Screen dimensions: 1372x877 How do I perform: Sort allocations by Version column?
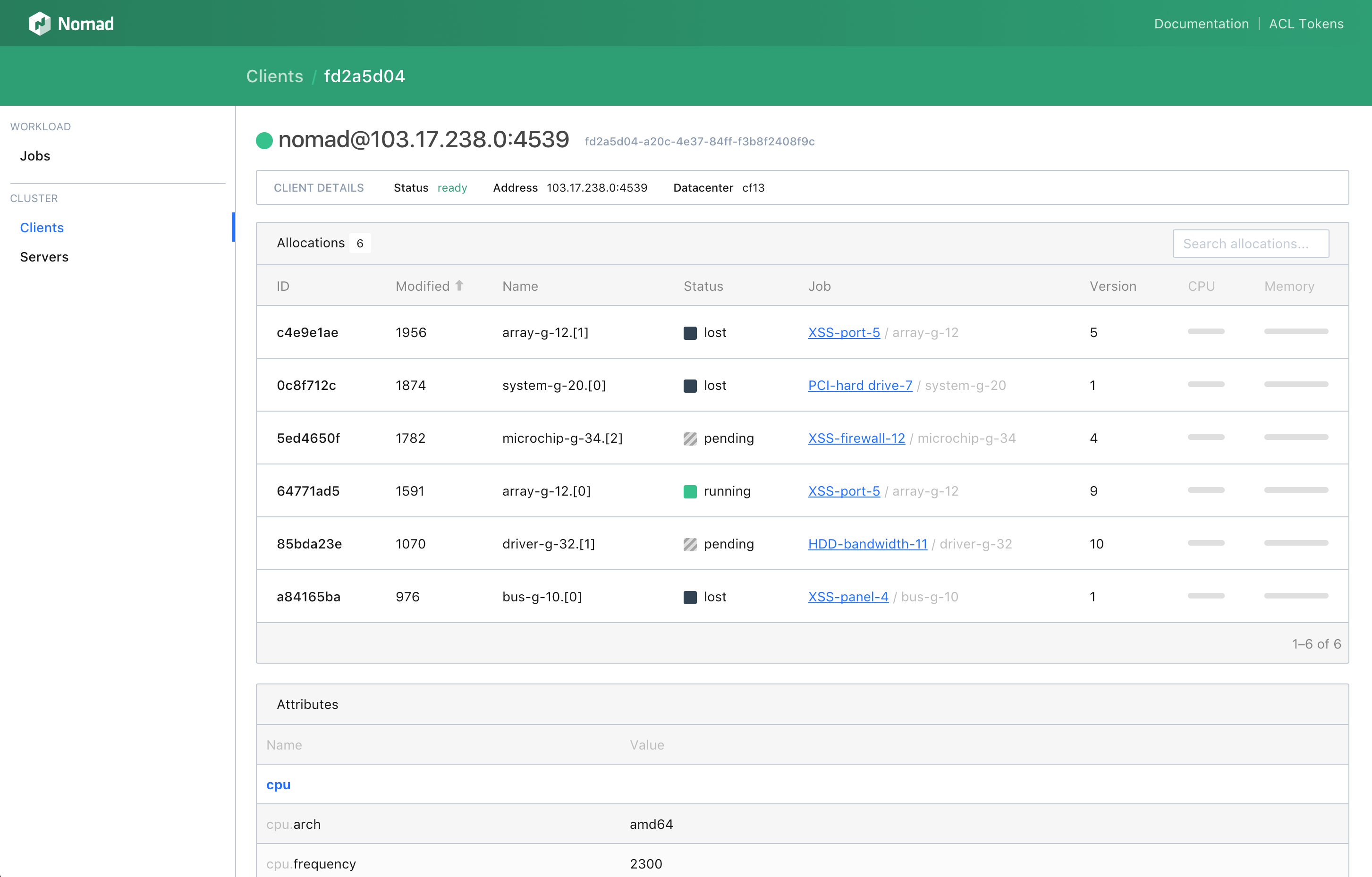1113,286
